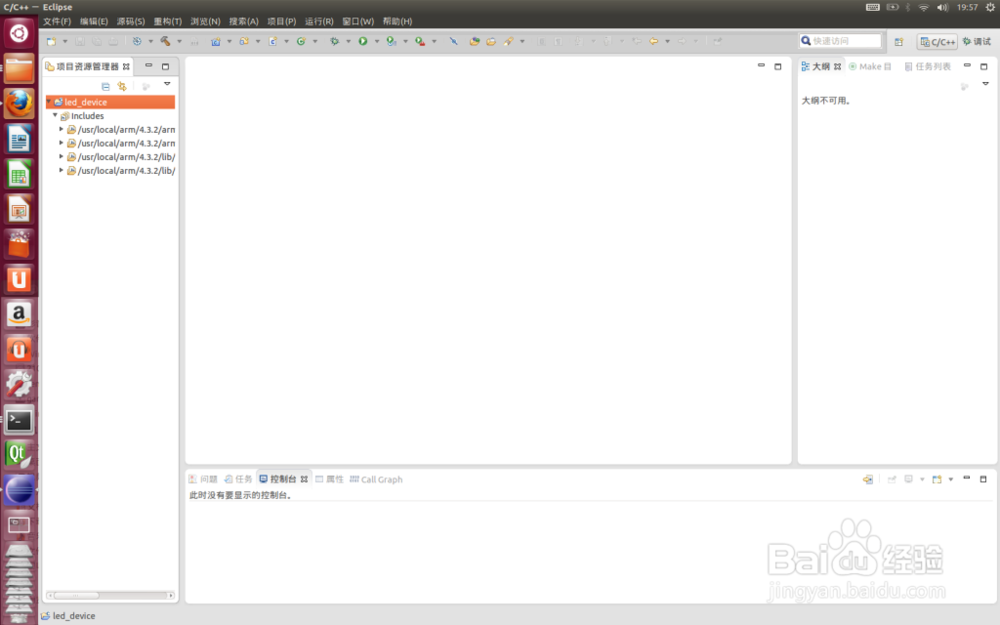
Task: Select the 任务列表 tab
Action: pos(928,66)
